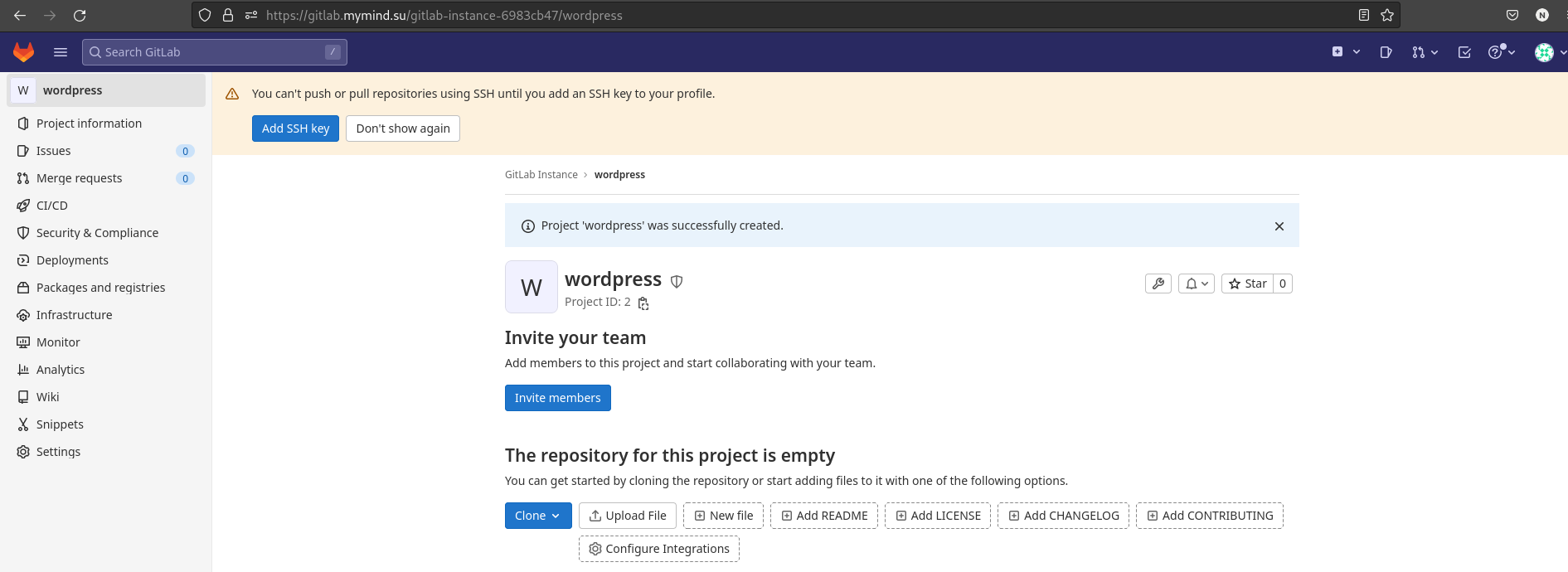Open Merge requests in sidebar
The width and height of the screenshot is (1568, 572).
click(x=106, y=178)
